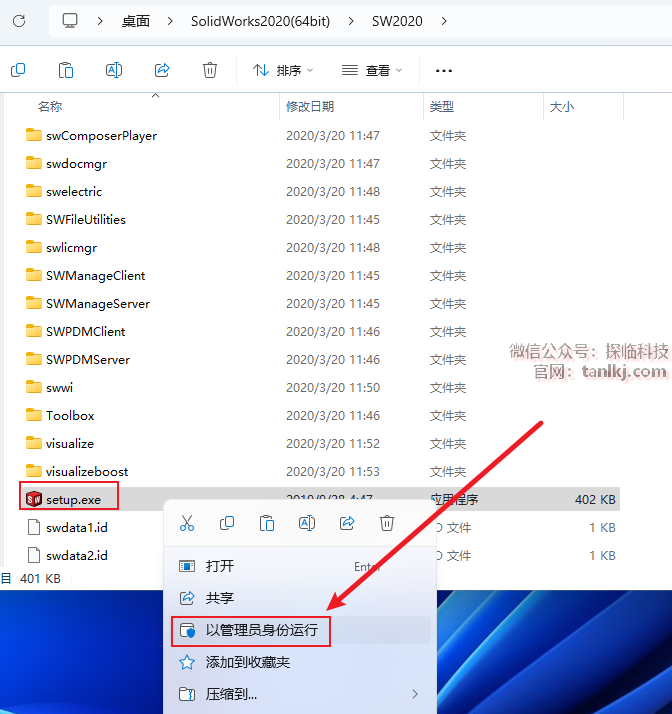Select the SWPDMServer folder row
The image size is (672, 714).
(322, 360)
